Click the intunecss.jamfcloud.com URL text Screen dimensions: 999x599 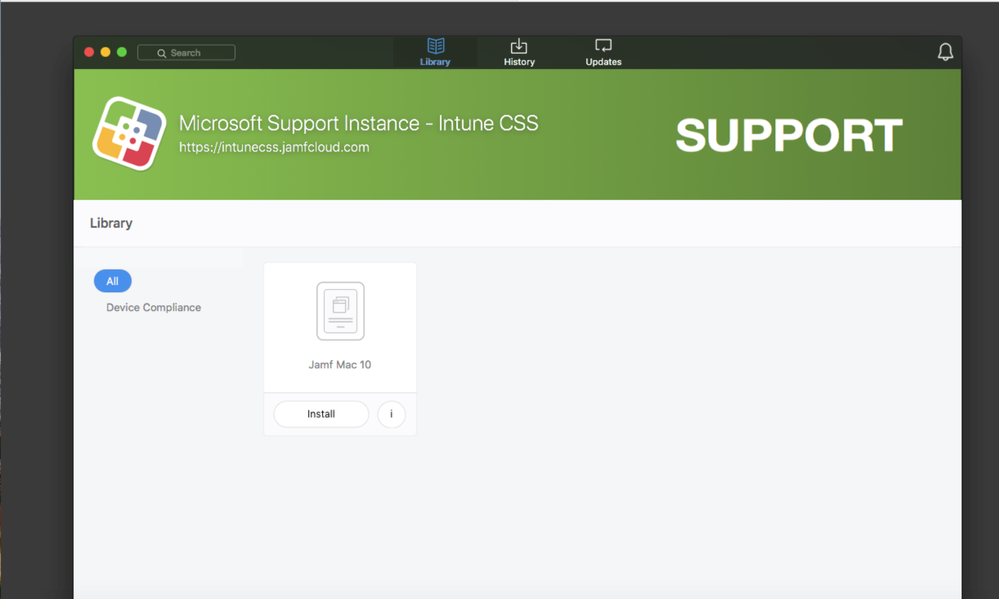(x=274, y=147)
